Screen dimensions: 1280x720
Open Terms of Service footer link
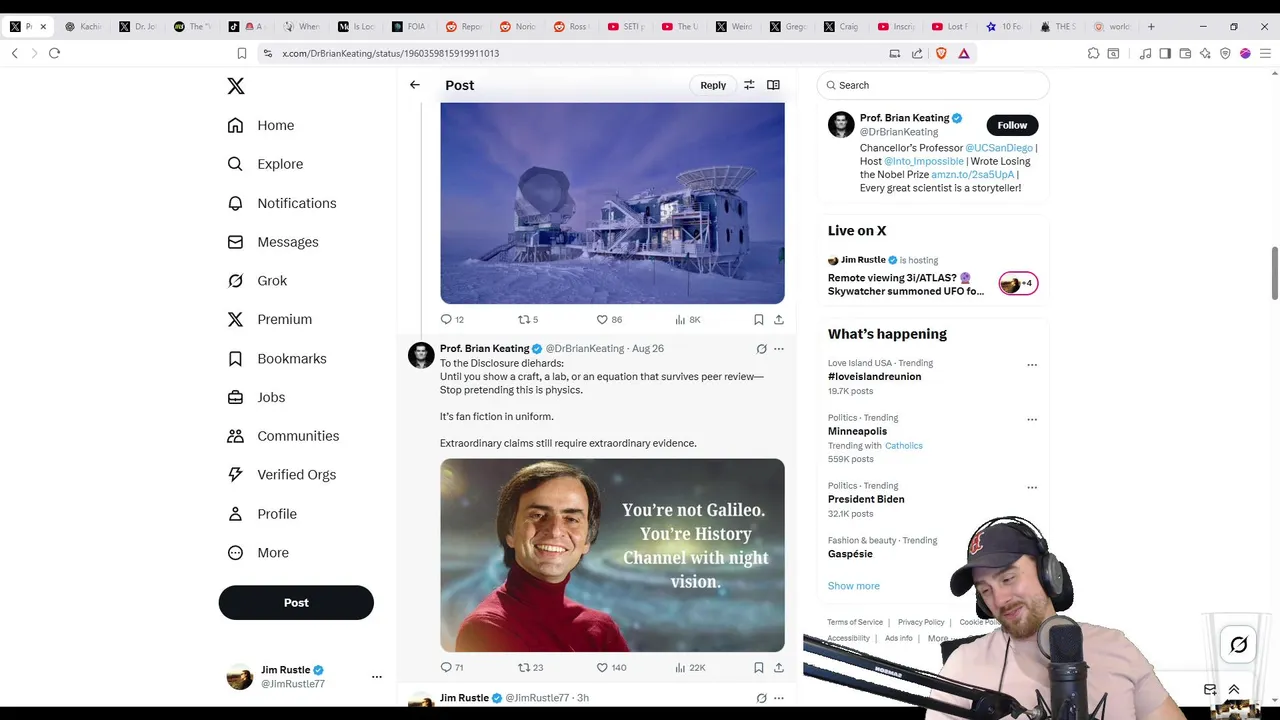855,622
